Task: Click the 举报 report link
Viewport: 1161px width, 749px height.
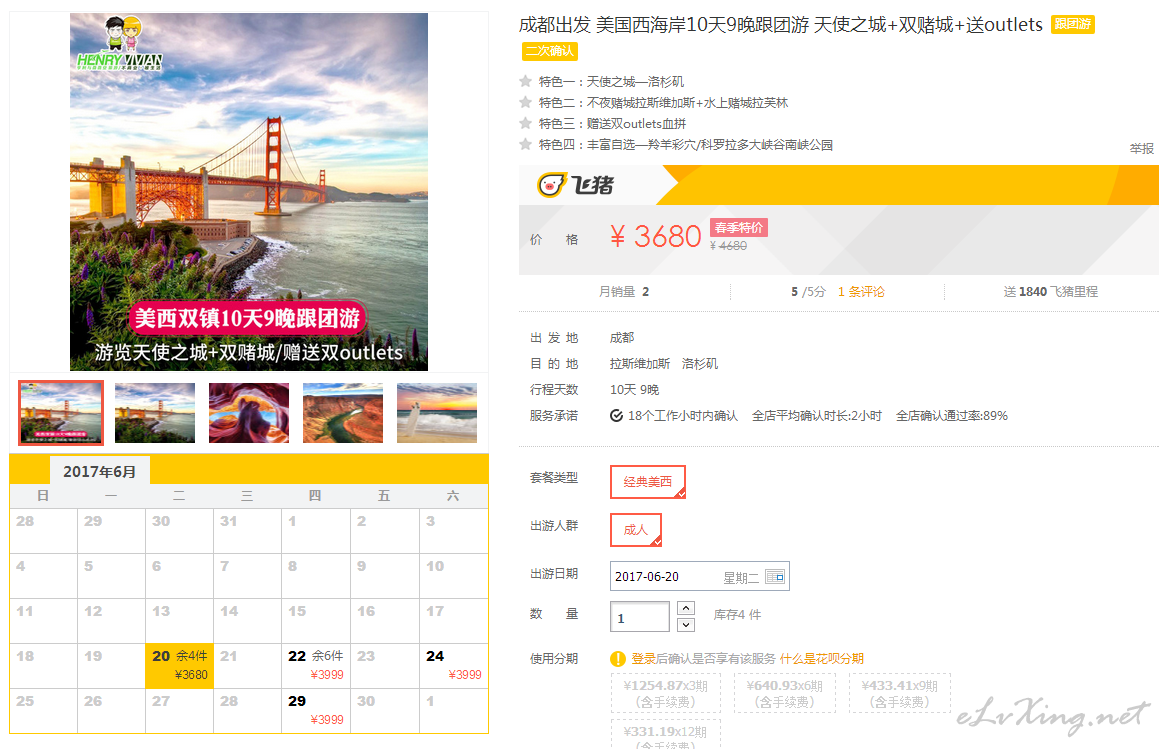Action: pyautogui.click(x=1142, y=148)
